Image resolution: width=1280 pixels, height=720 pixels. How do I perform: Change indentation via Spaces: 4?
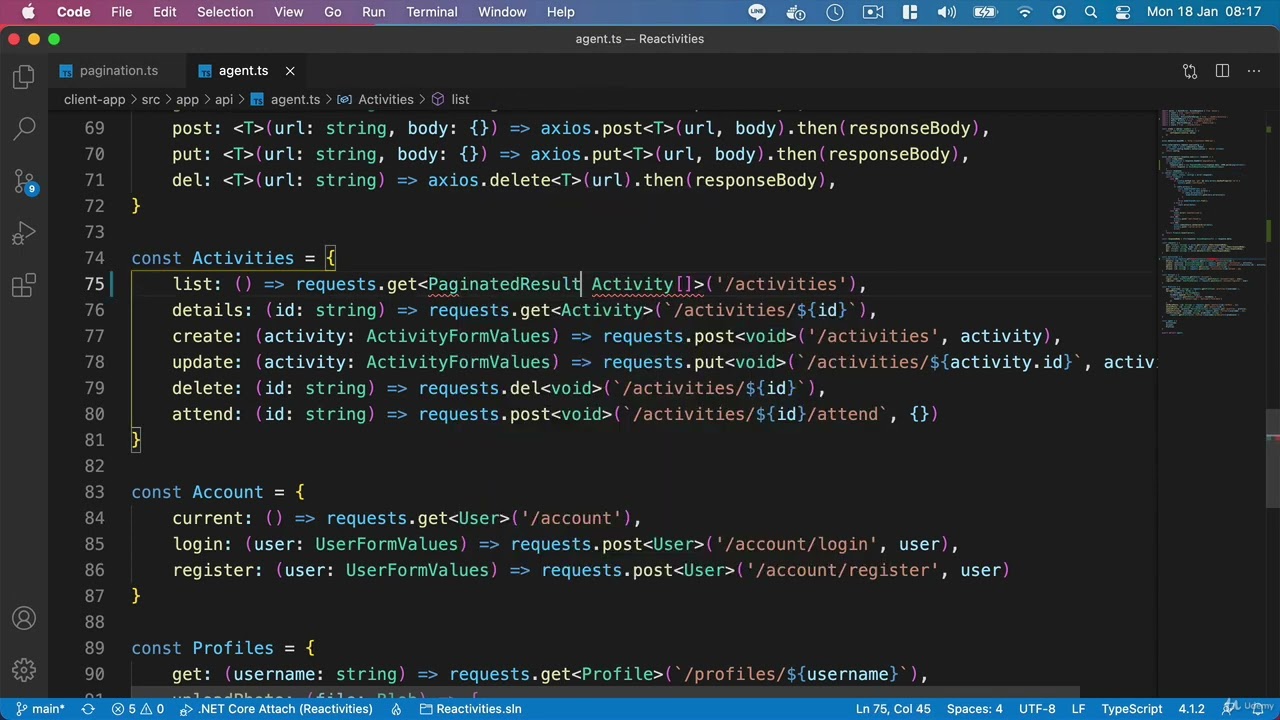[974, 709]
